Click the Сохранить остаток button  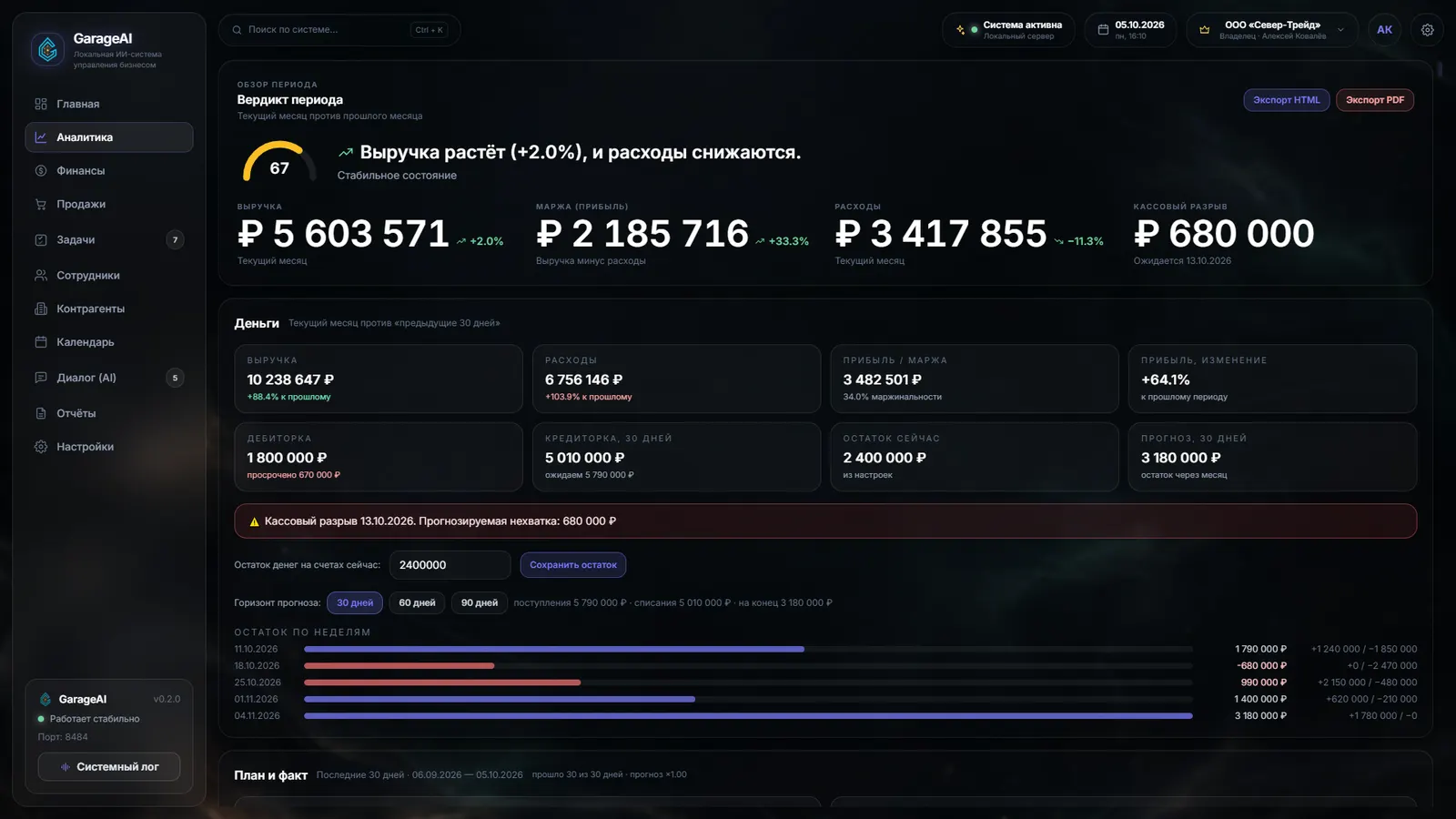(573, 565)
